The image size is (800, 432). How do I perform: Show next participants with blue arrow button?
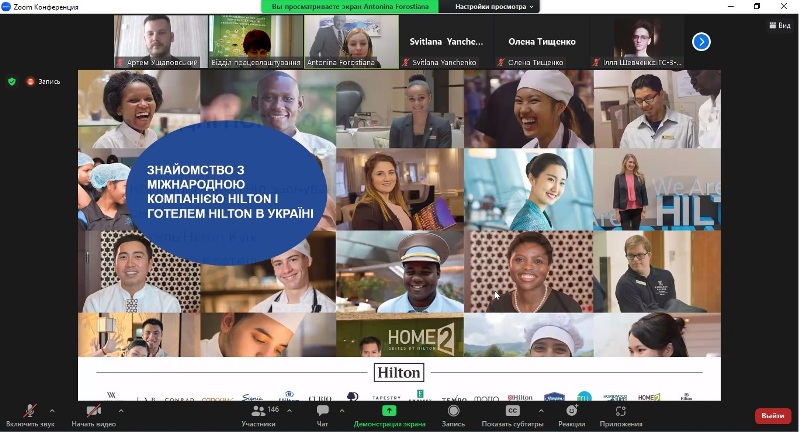(702, 42)
